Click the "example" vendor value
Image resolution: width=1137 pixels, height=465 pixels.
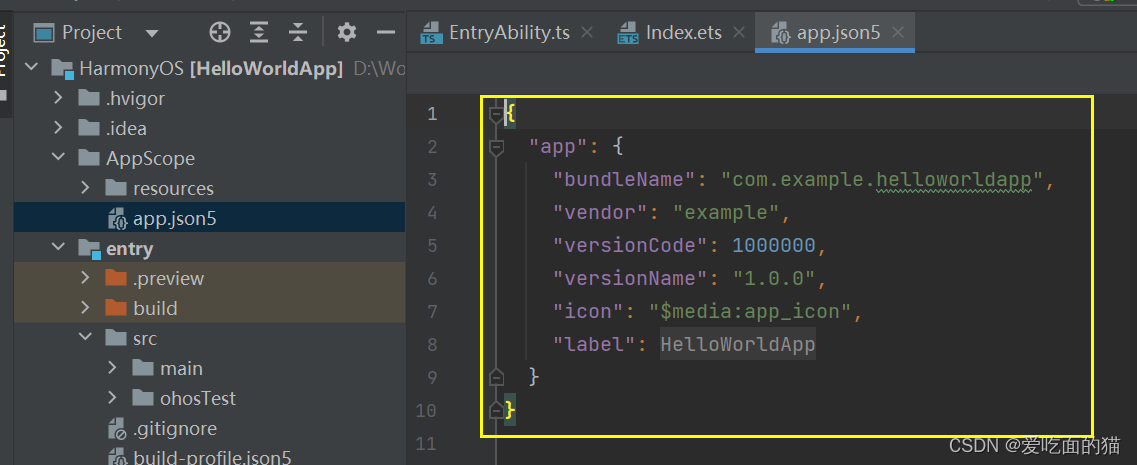coord(726,213)
